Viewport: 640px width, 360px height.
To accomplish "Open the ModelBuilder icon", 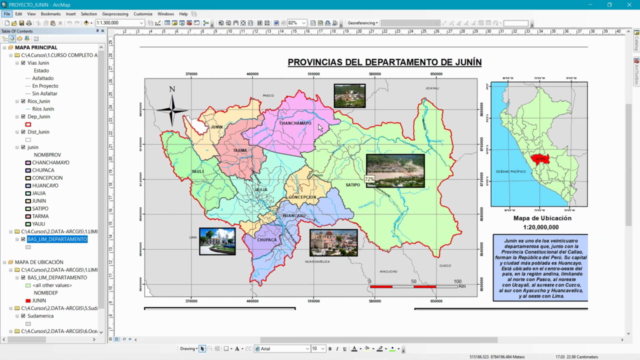I will (x=206, y=23).
